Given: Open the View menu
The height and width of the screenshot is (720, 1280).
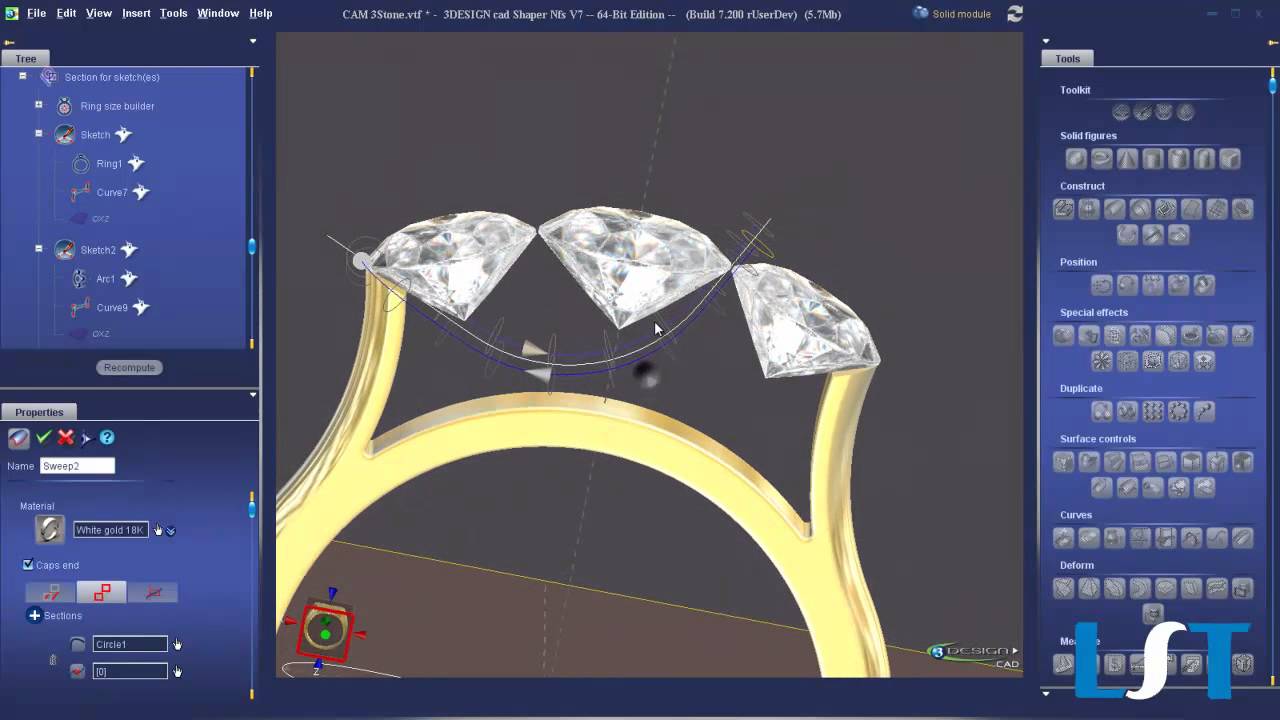Looking at the screenshot, I should point(99,13).
